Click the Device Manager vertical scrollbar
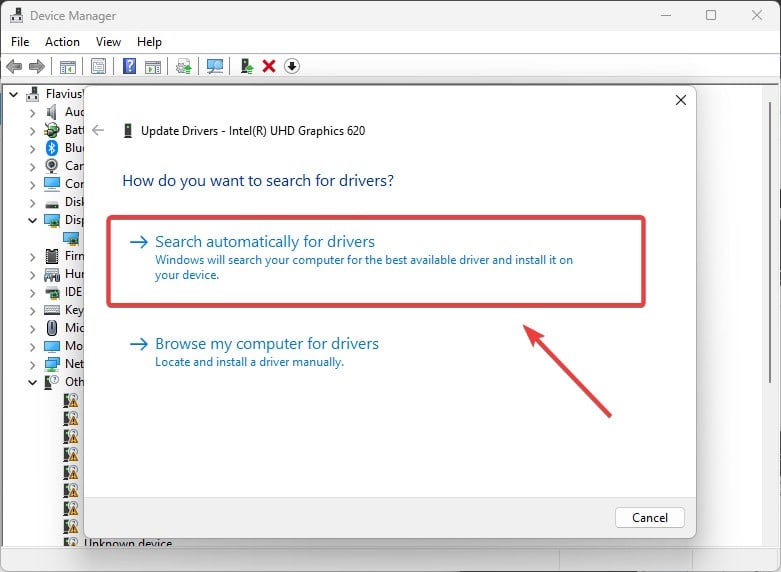The image size is (781, 572). pos(770,242)
